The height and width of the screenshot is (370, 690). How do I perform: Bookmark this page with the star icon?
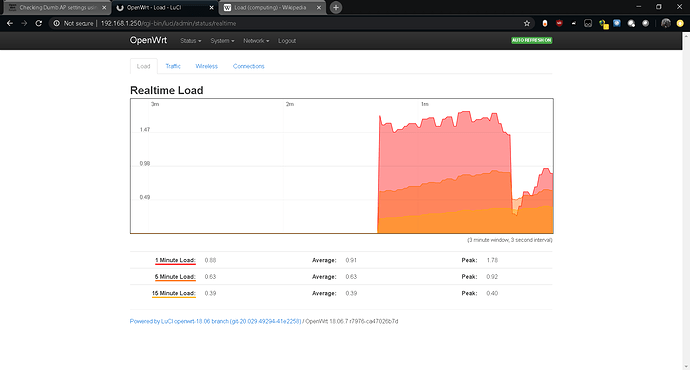(x=527, y=23)
